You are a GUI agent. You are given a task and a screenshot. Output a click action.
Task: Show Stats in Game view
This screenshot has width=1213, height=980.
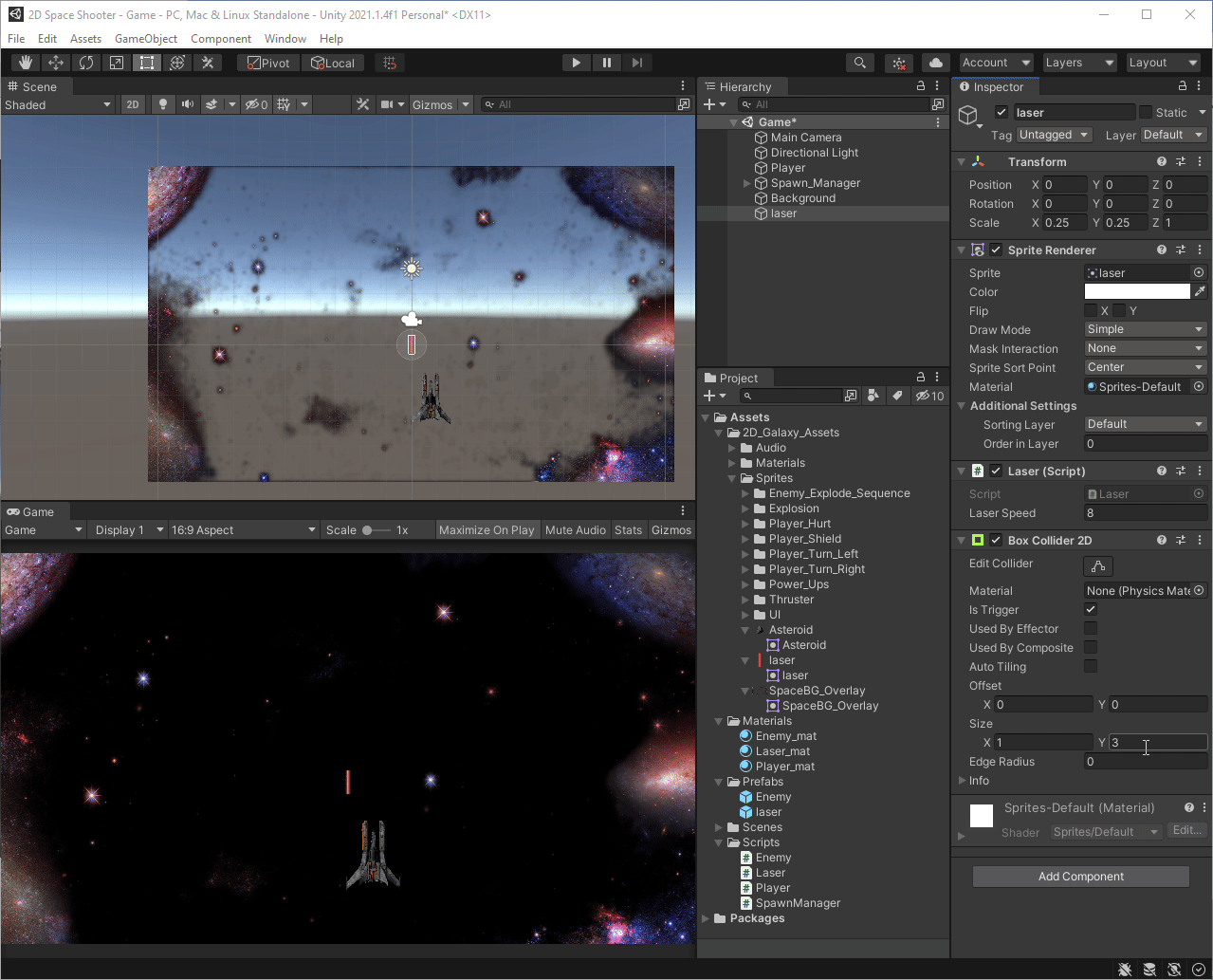[628, 530]
